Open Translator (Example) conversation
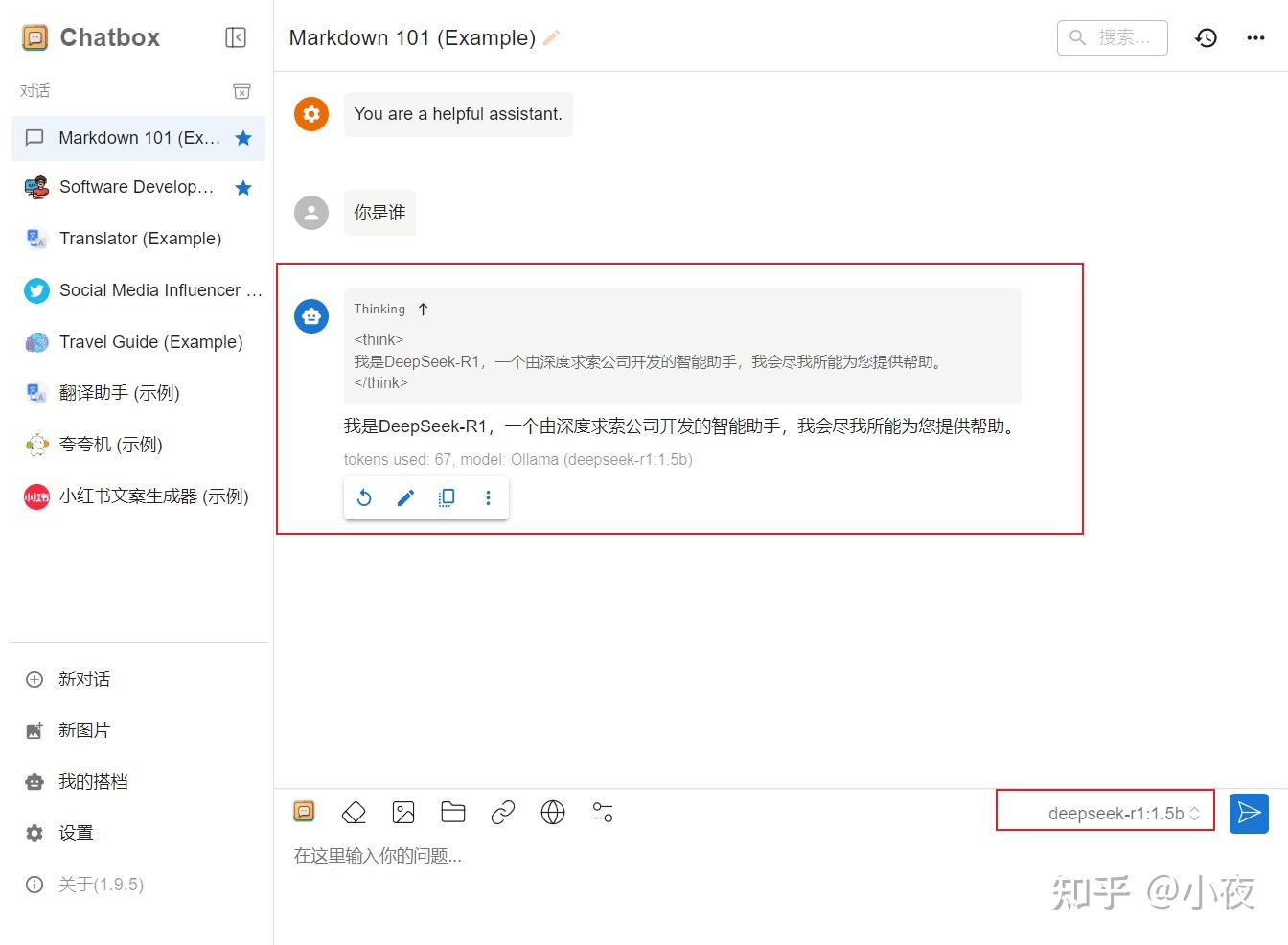 click(x=138, y=239)
